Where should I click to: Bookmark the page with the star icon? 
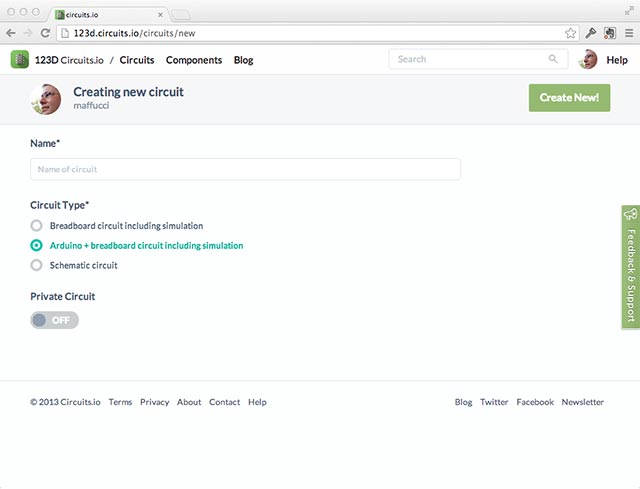(x=570, y=33)
